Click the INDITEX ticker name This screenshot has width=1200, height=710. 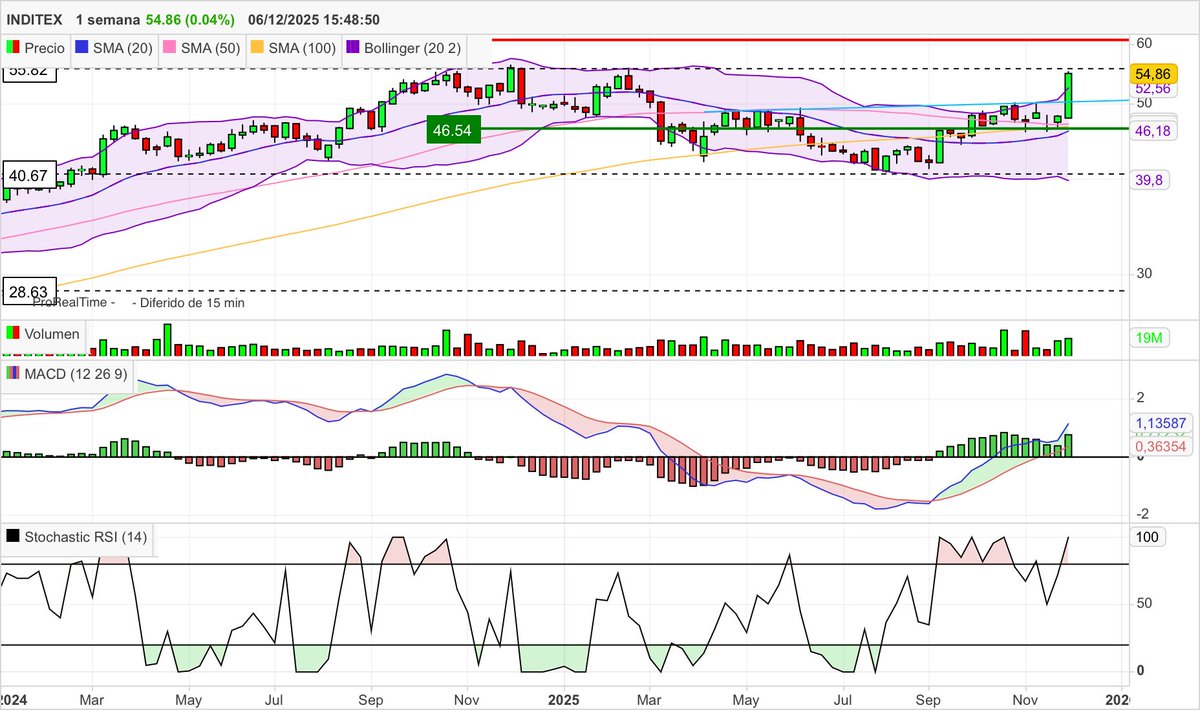(x=35, y=20)
